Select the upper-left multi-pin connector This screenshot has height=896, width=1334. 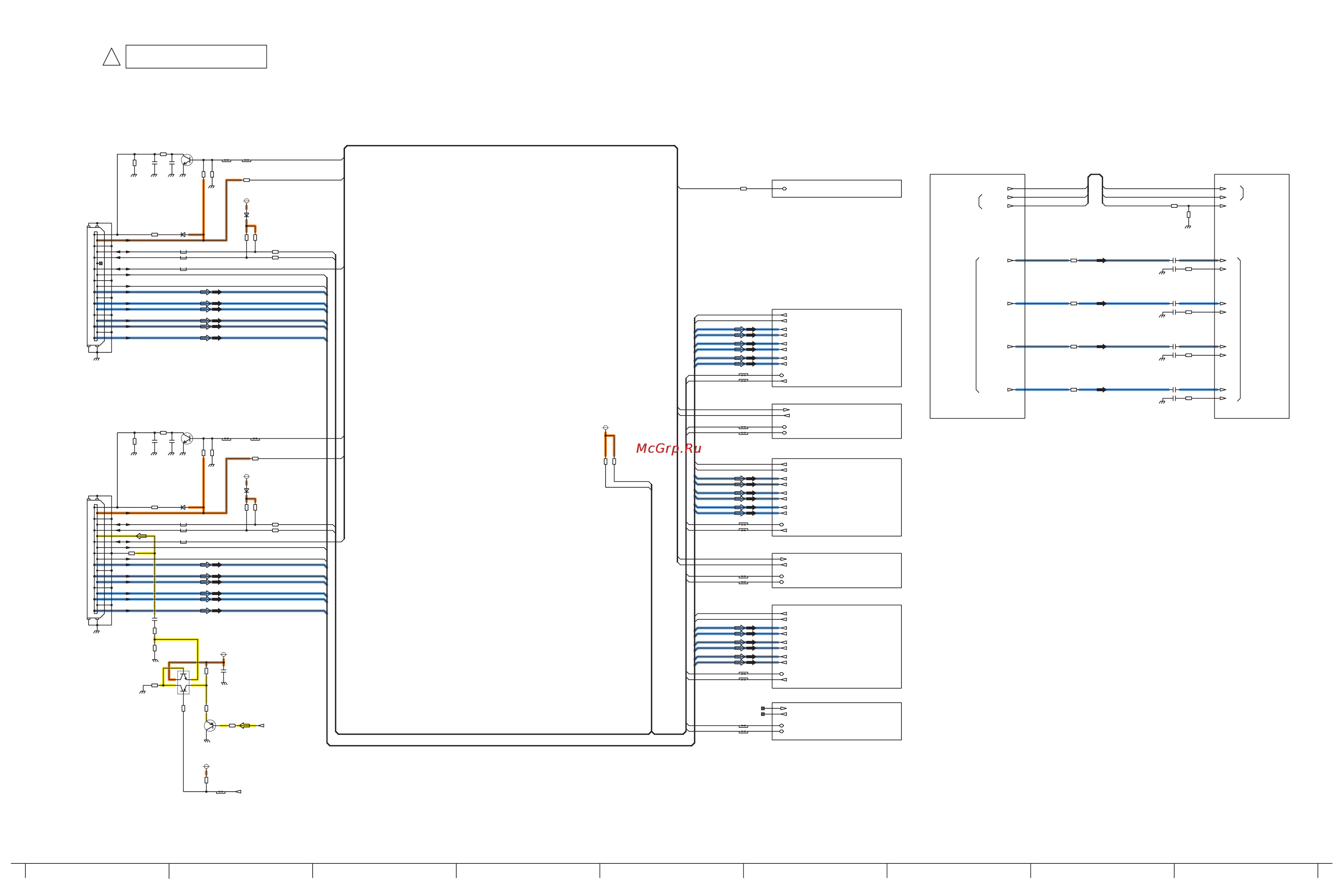click(99, 287)
